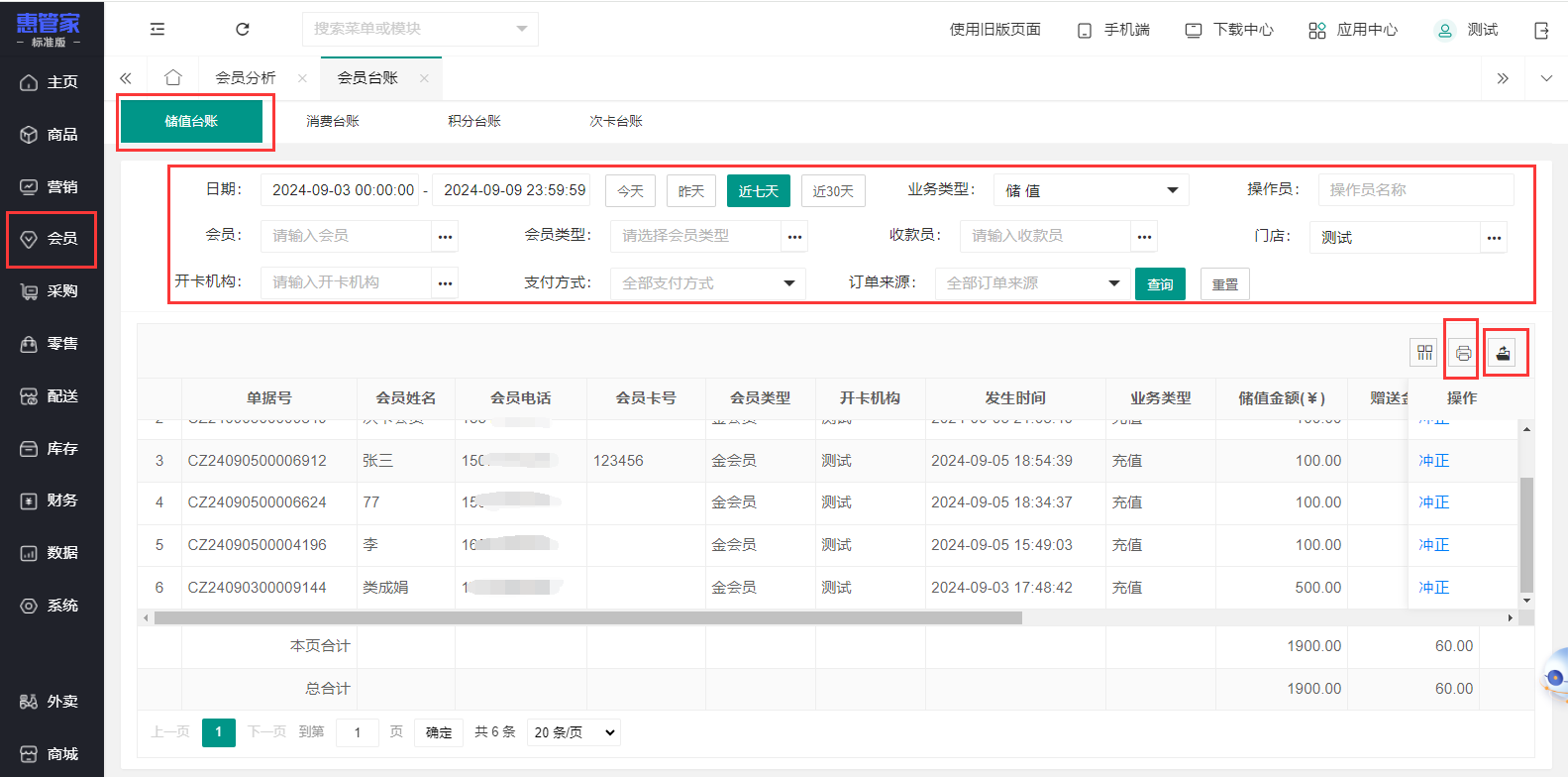Image resolution: width=1568 pixels, height=777 pixels.
Task: Collapse the sidebar with the menu toggle icon
Action: 157,30
